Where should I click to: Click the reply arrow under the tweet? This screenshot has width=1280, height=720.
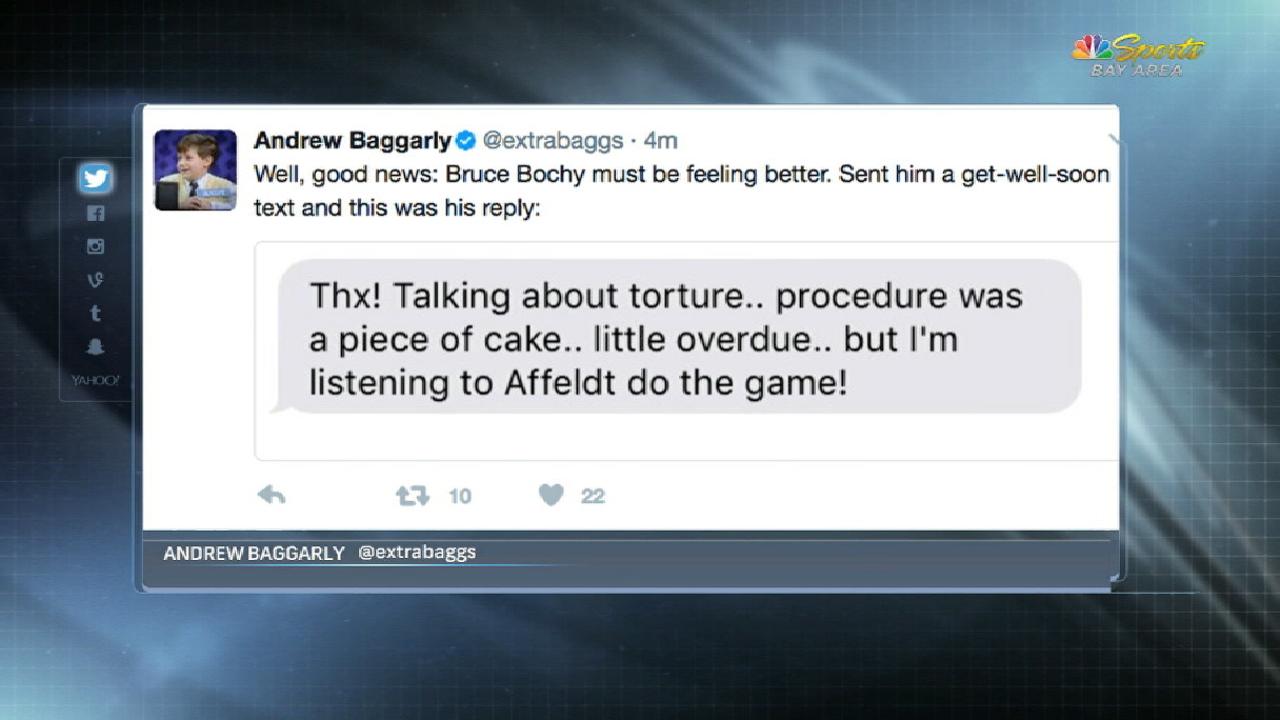click(x=271, y=495)
